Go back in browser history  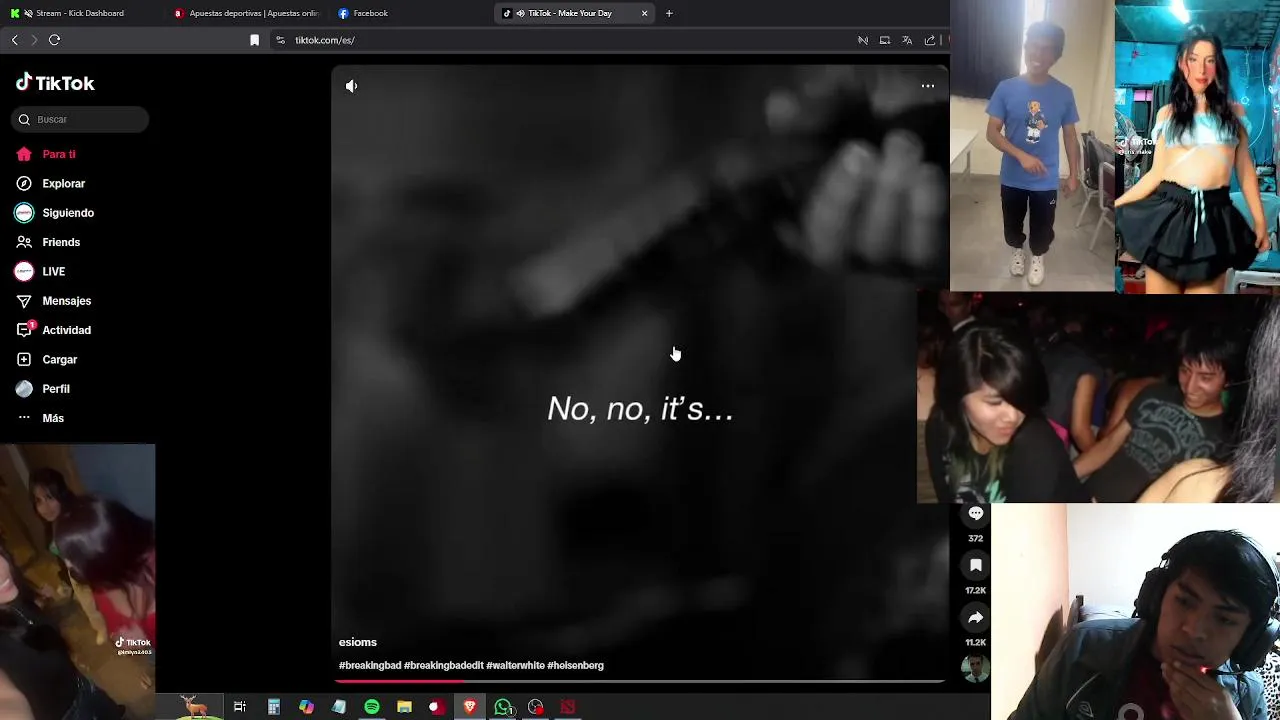[x=14, y=40]
